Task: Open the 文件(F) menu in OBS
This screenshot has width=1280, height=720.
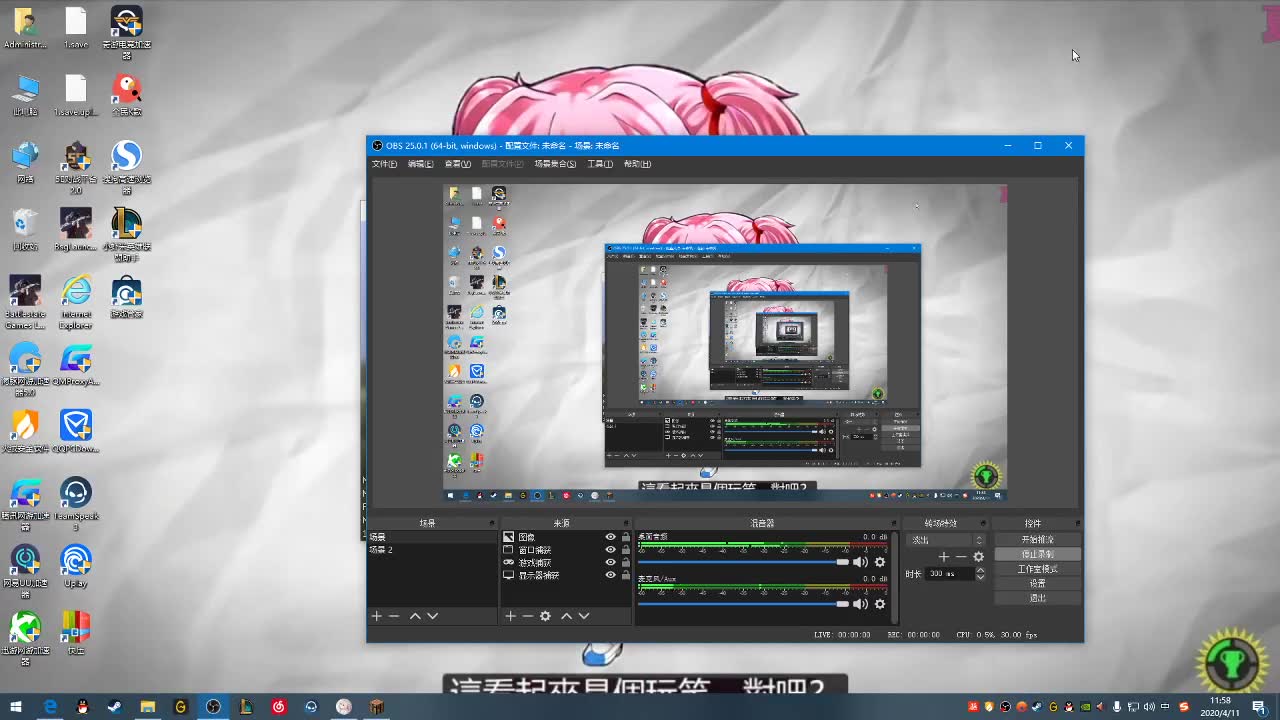Action: coord(385,164)
